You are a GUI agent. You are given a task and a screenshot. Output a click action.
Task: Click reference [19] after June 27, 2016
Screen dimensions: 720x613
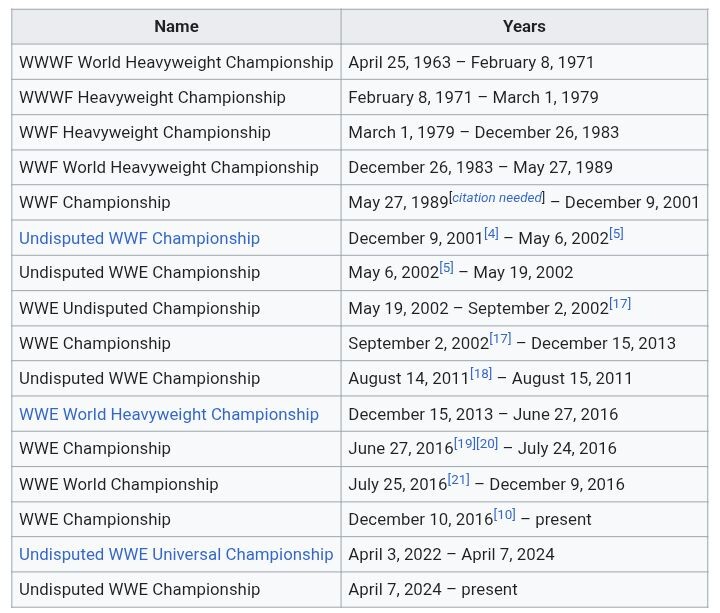pyautogui.click(x=465, y=443)
